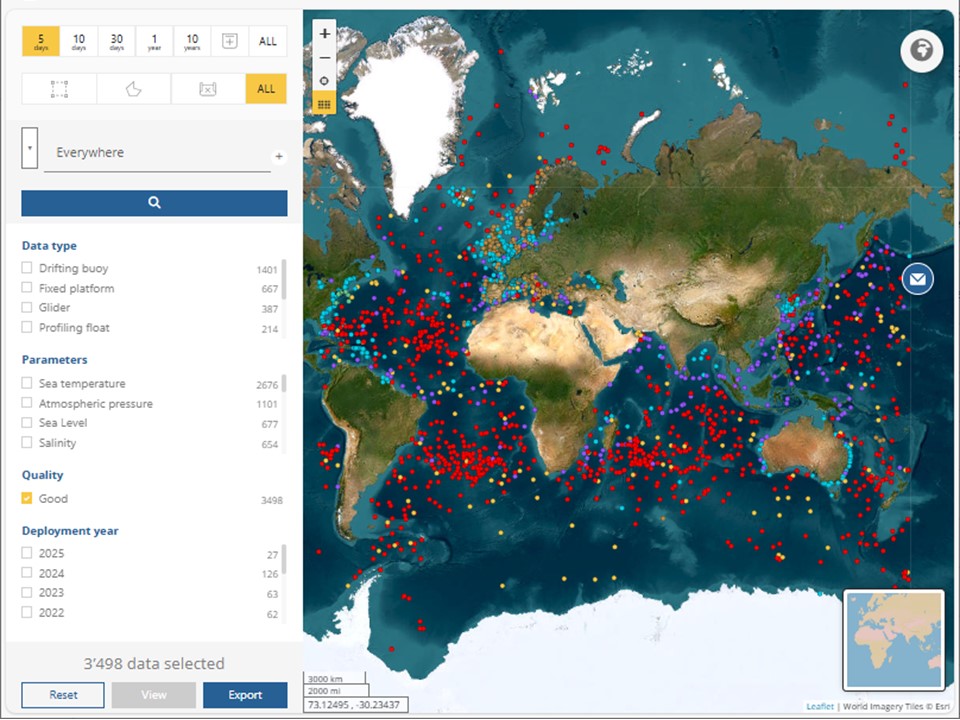Select the 2023 deployment year checkbox
This screenshot has width=960, height=720.
[27, 592]
